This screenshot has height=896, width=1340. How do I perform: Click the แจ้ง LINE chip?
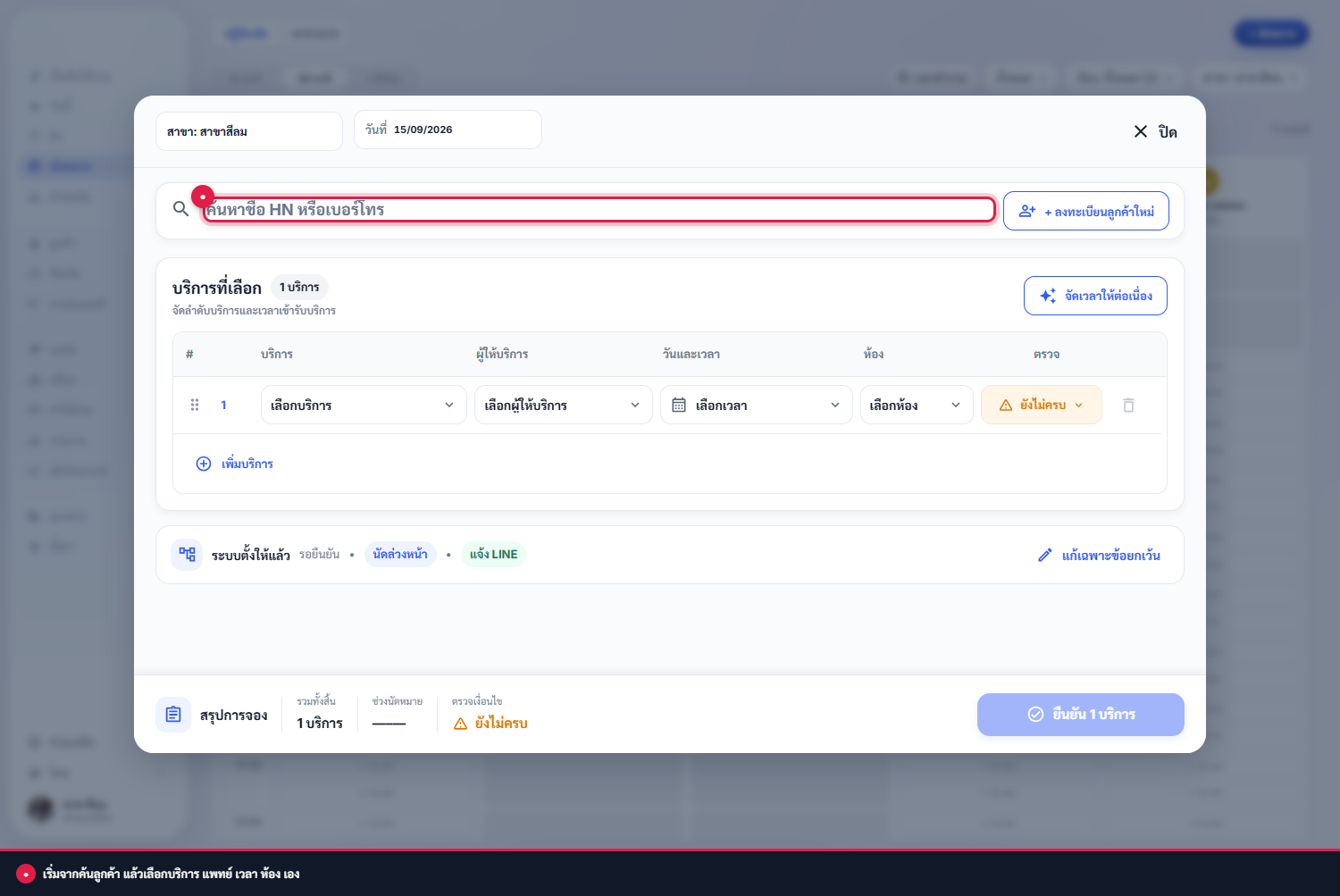[x=493, y=554]
